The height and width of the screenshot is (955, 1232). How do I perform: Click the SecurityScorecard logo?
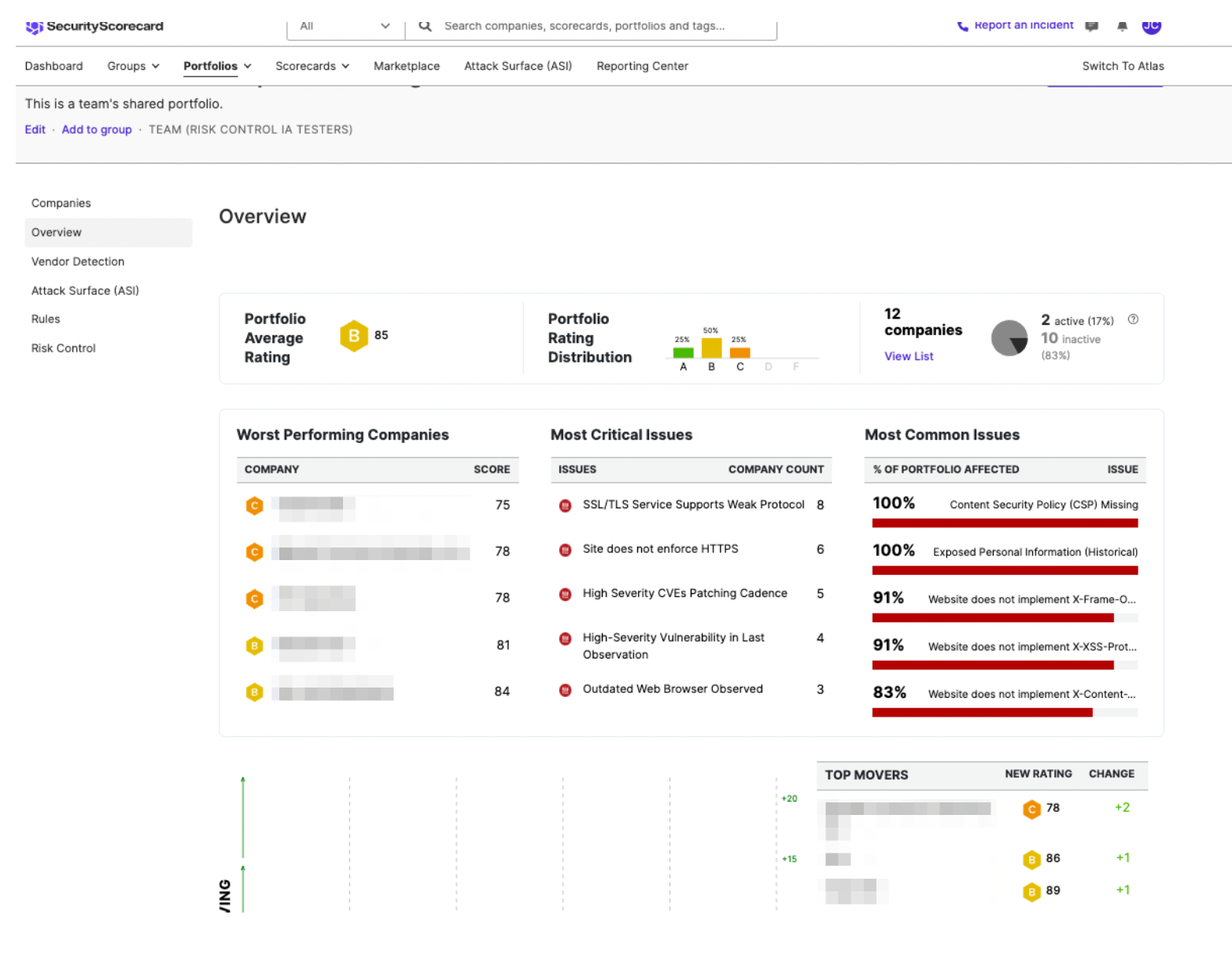(94, 27)
